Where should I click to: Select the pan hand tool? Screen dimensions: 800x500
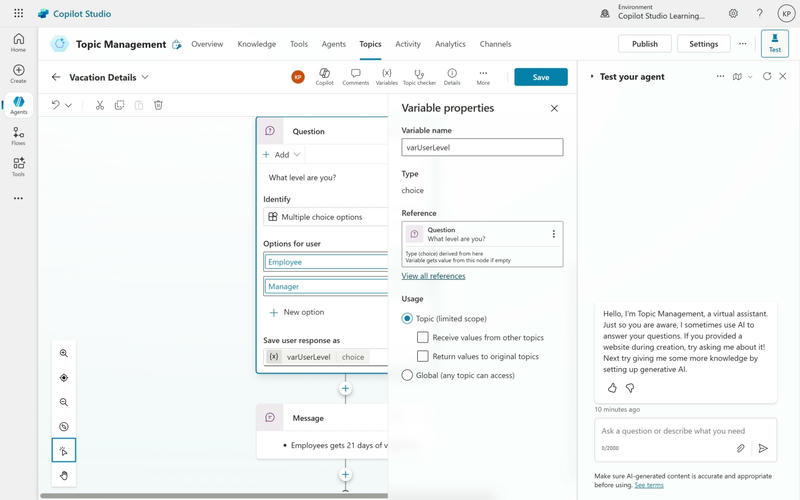coord(64,476)
